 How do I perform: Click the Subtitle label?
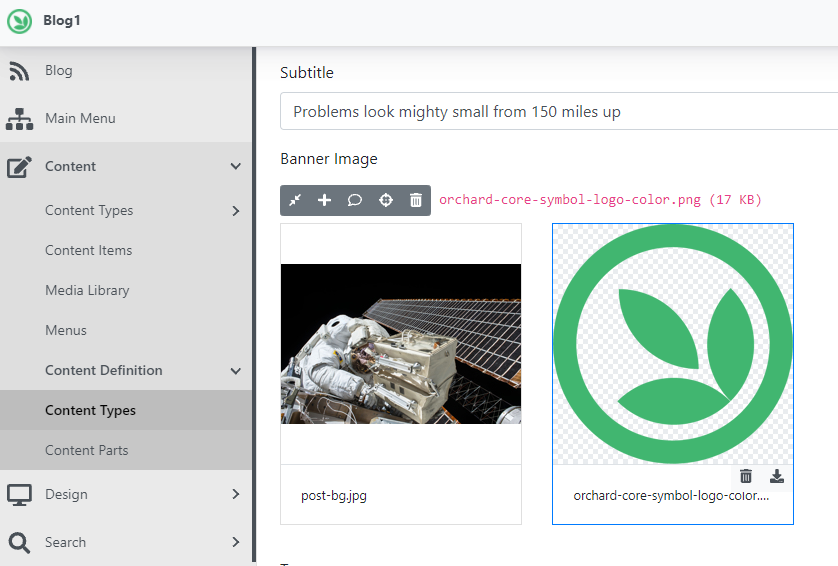(x=307, y=73)
